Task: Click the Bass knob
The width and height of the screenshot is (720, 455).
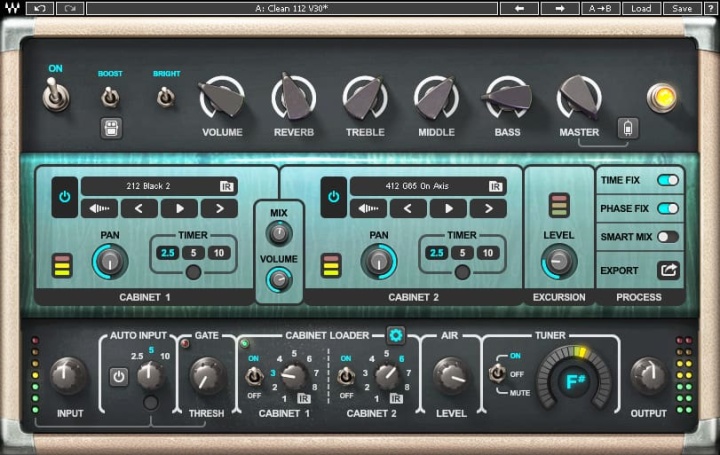Action: 507,98
